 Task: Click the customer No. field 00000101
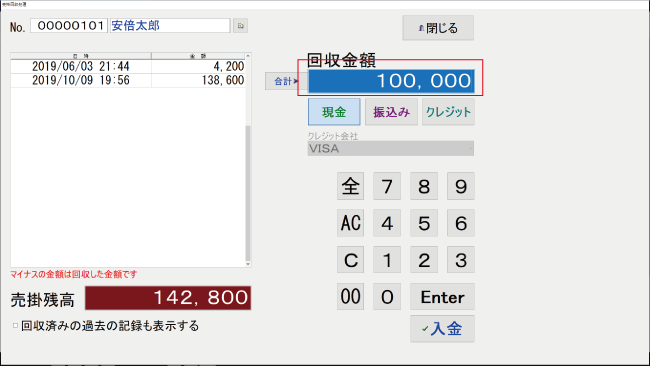(x=69, y=26)
